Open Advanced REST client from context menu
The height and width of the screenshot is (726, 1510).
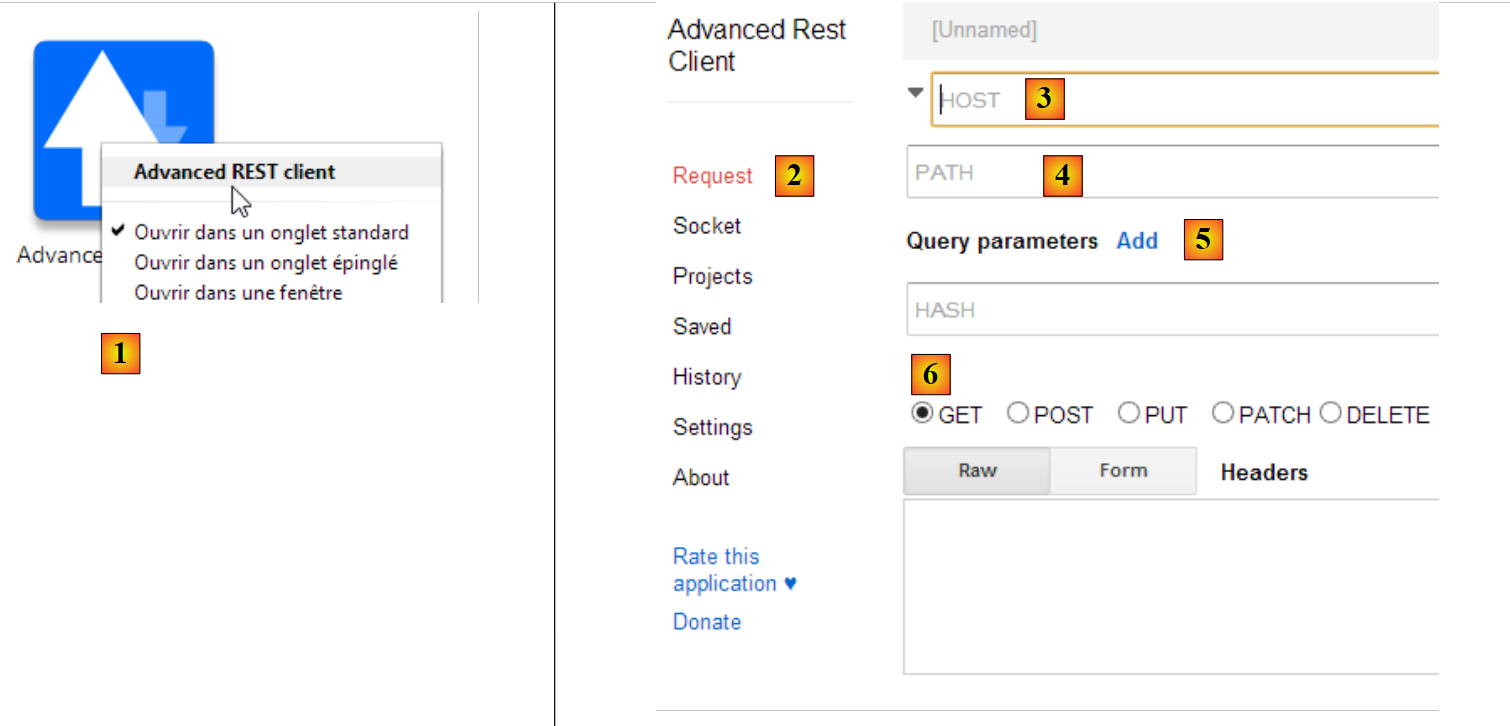235,172
